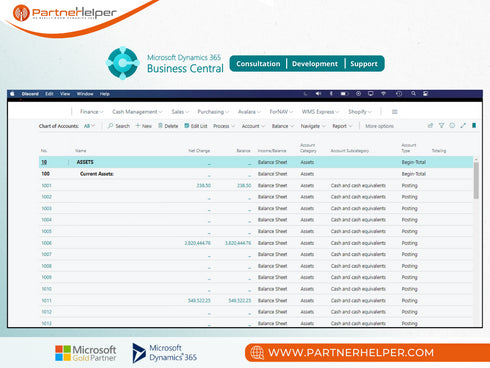Open the Balance action dropdown

point(283,126)
